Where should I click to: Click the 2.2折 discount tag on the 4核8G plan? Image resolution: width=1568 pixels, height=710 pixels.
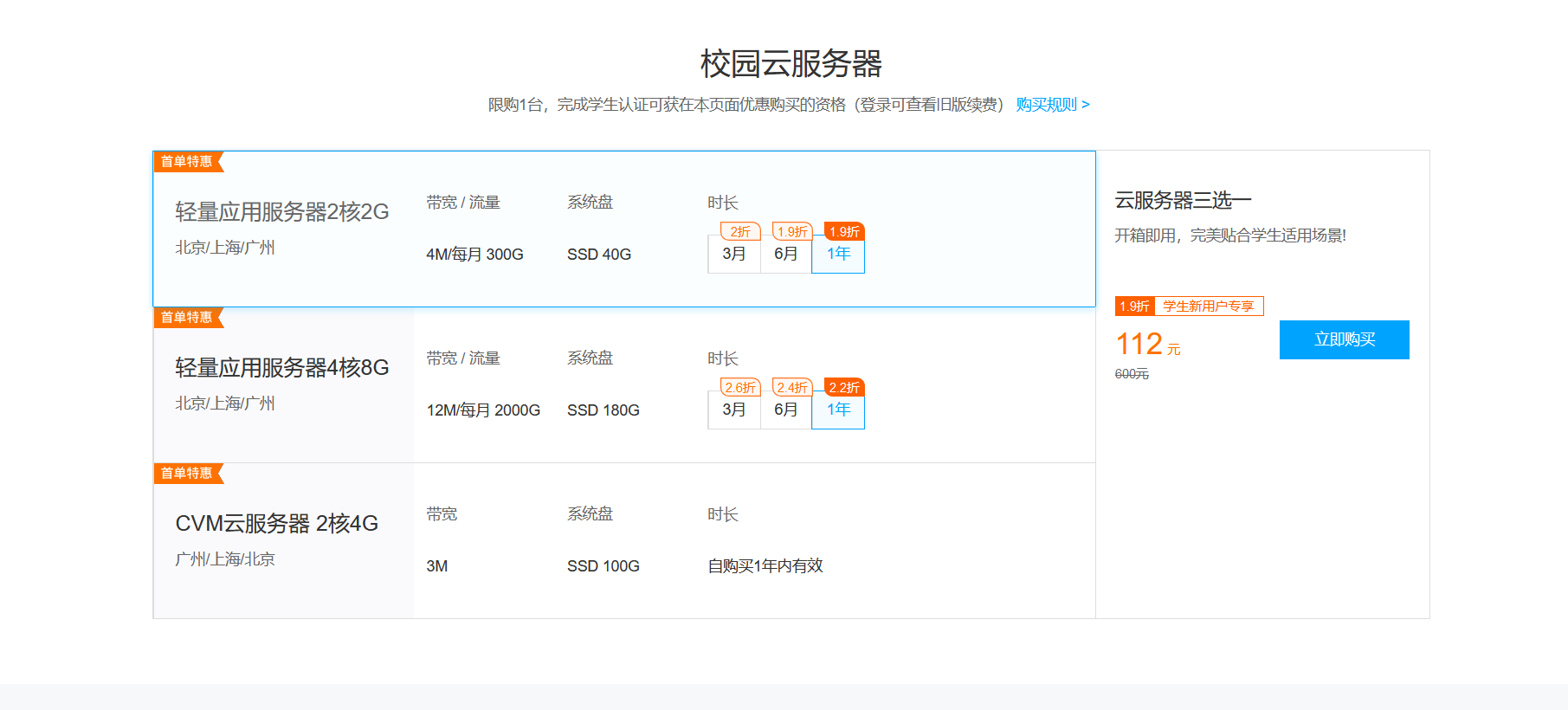(x=844, y=387)
